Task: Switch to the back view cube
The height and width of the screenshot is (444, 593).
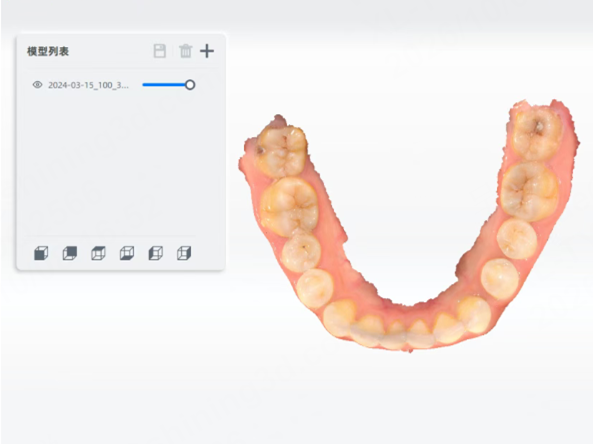Action: 70,253
